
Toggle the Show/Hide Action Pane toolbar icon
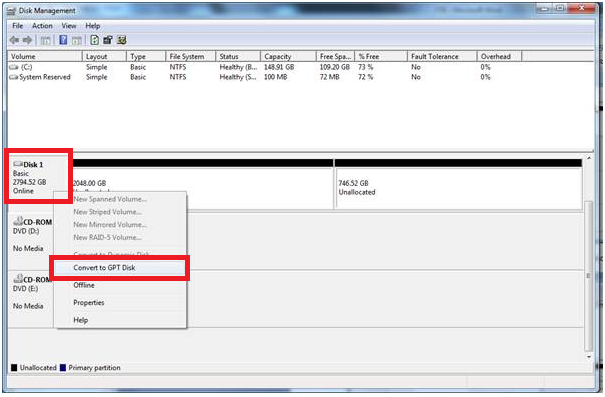click(x=77, y=40)
